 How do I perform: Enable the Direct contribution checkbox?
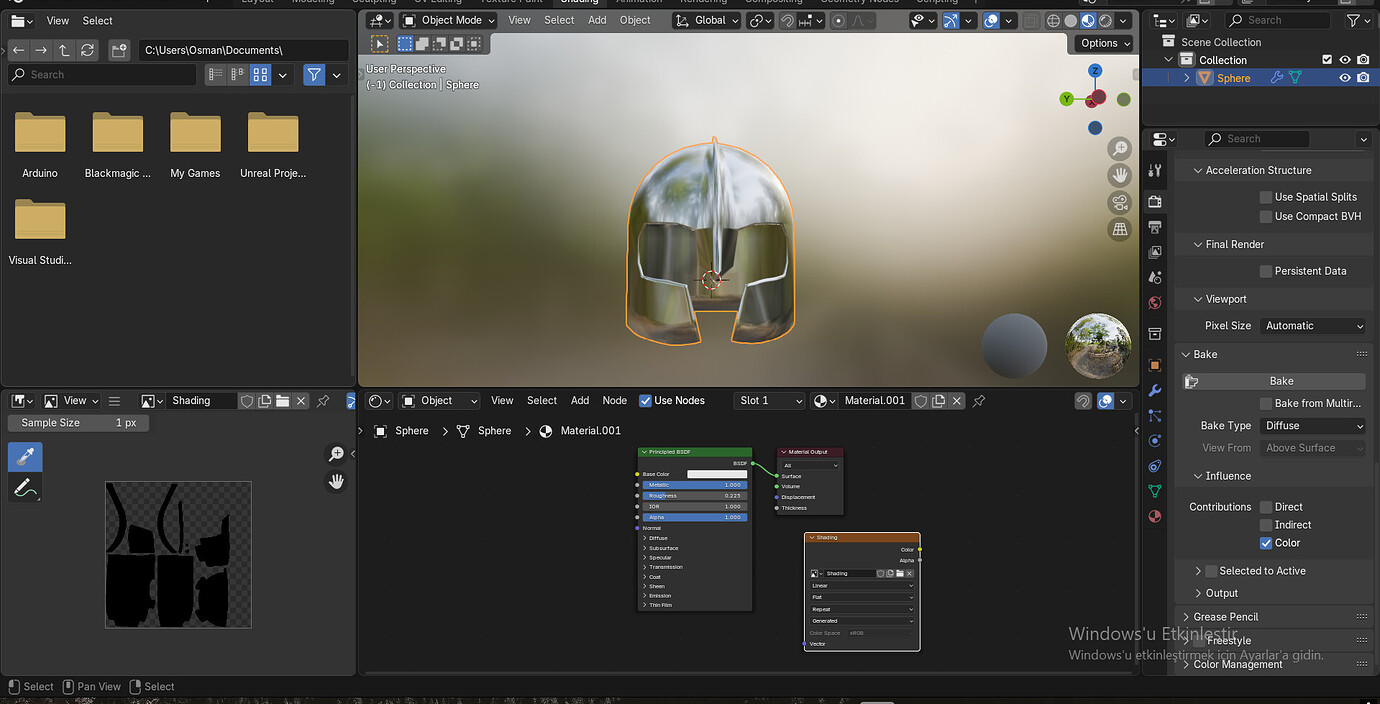[1266, 507]
